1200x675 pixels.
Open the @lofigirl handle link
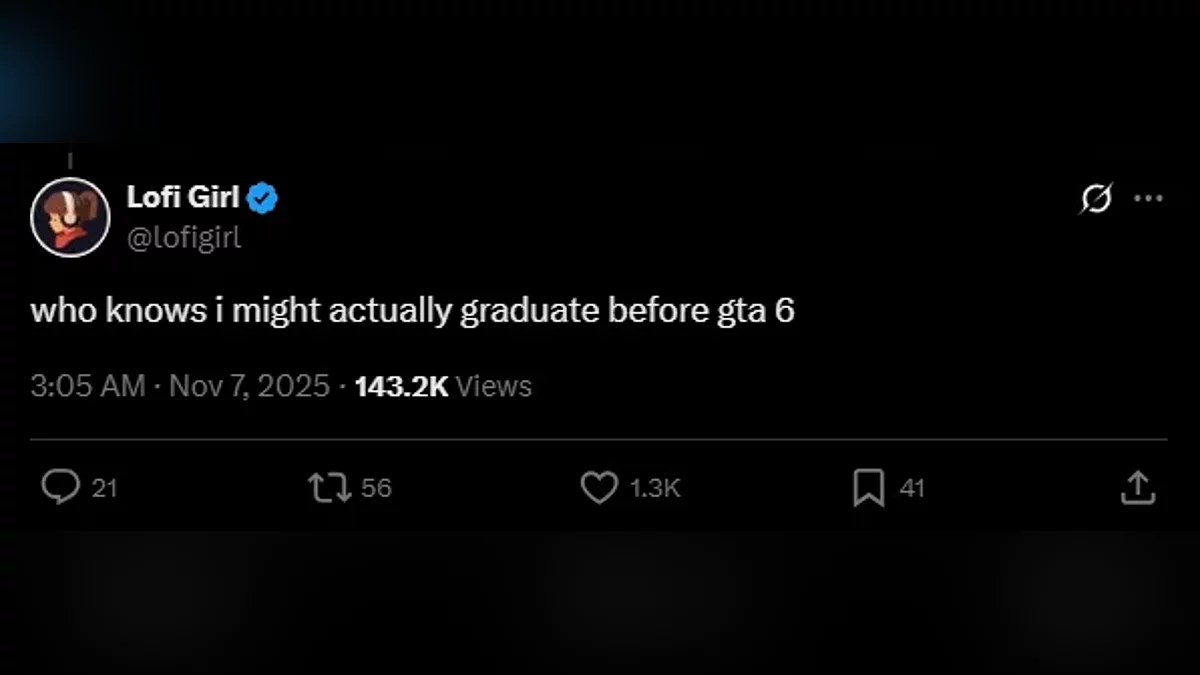tap(184, 238)
